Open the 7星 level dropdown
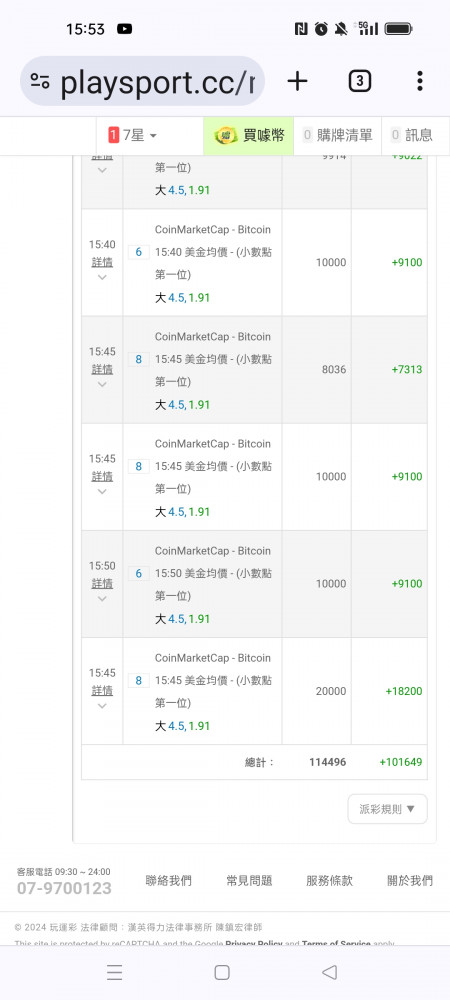This screenshot has width=450, height=1000. pyautogui.click(x=133, y=135)
